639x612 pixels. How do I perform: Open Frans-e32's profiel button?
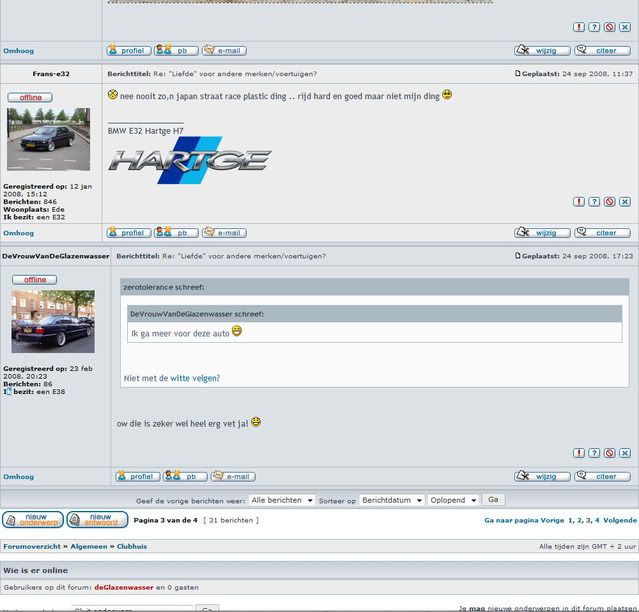pos(129,233)
